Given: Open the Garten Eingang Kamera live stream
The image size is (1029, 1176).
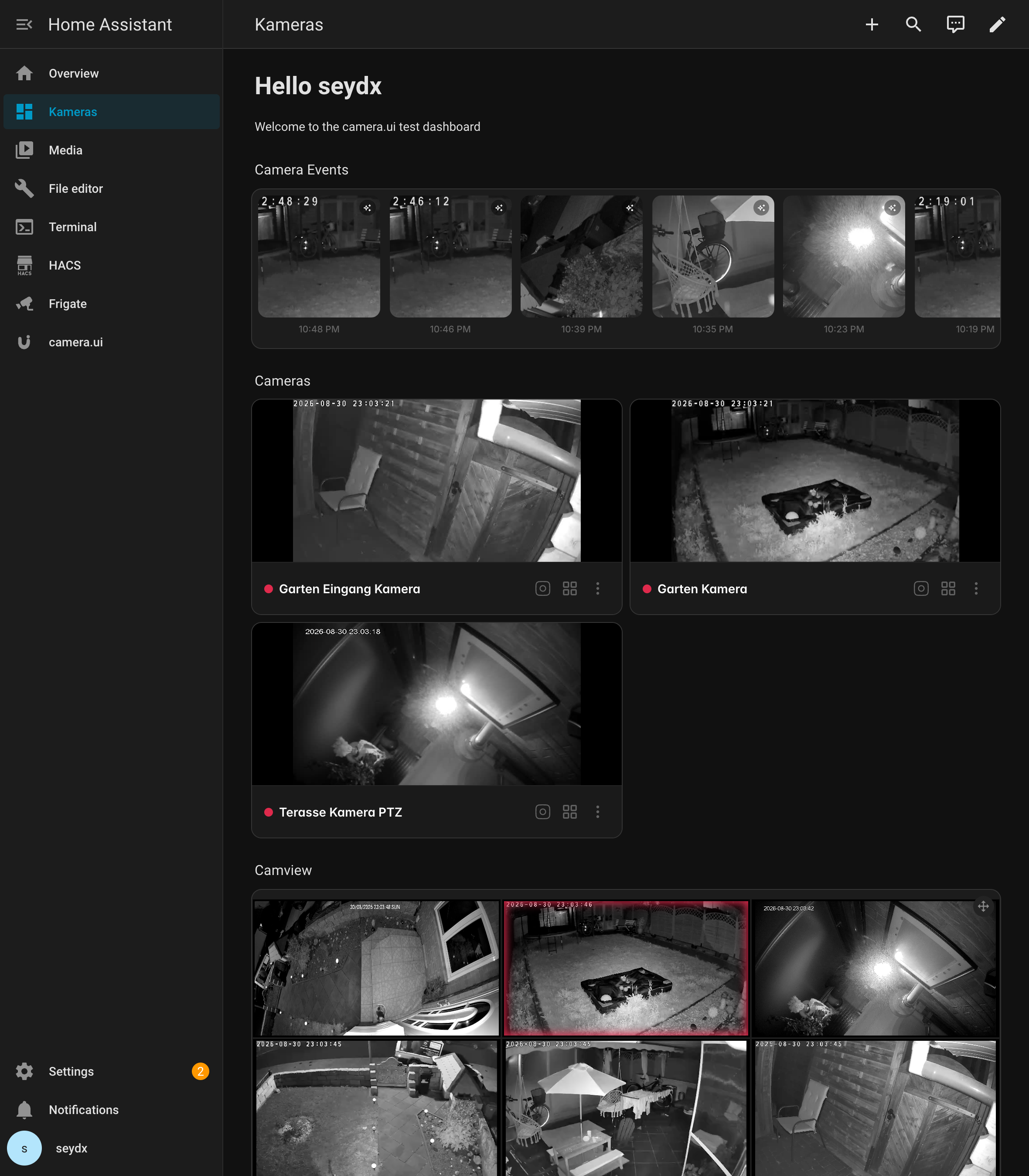Looking at the screenshot, I should pyautogui.click(x=436, y=481).
